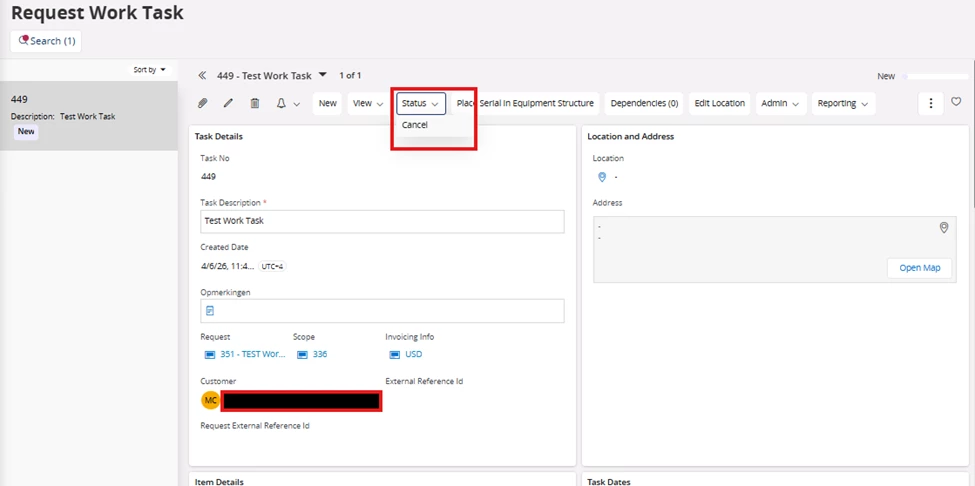Click the trash delete icon
Screen dimensions: 975x486
click(x=254, y=103)
